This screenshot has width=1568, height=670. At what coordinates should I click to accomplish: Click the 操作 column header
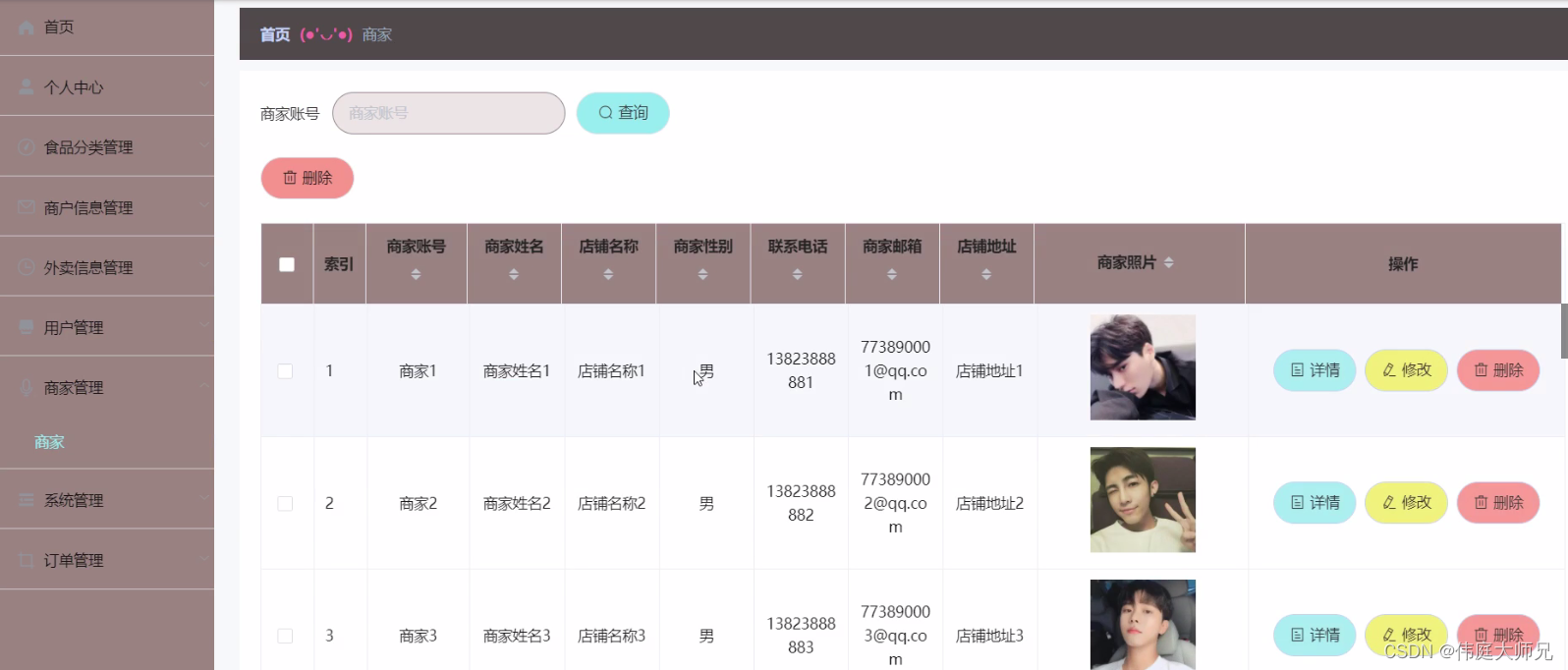(1403, 264)
